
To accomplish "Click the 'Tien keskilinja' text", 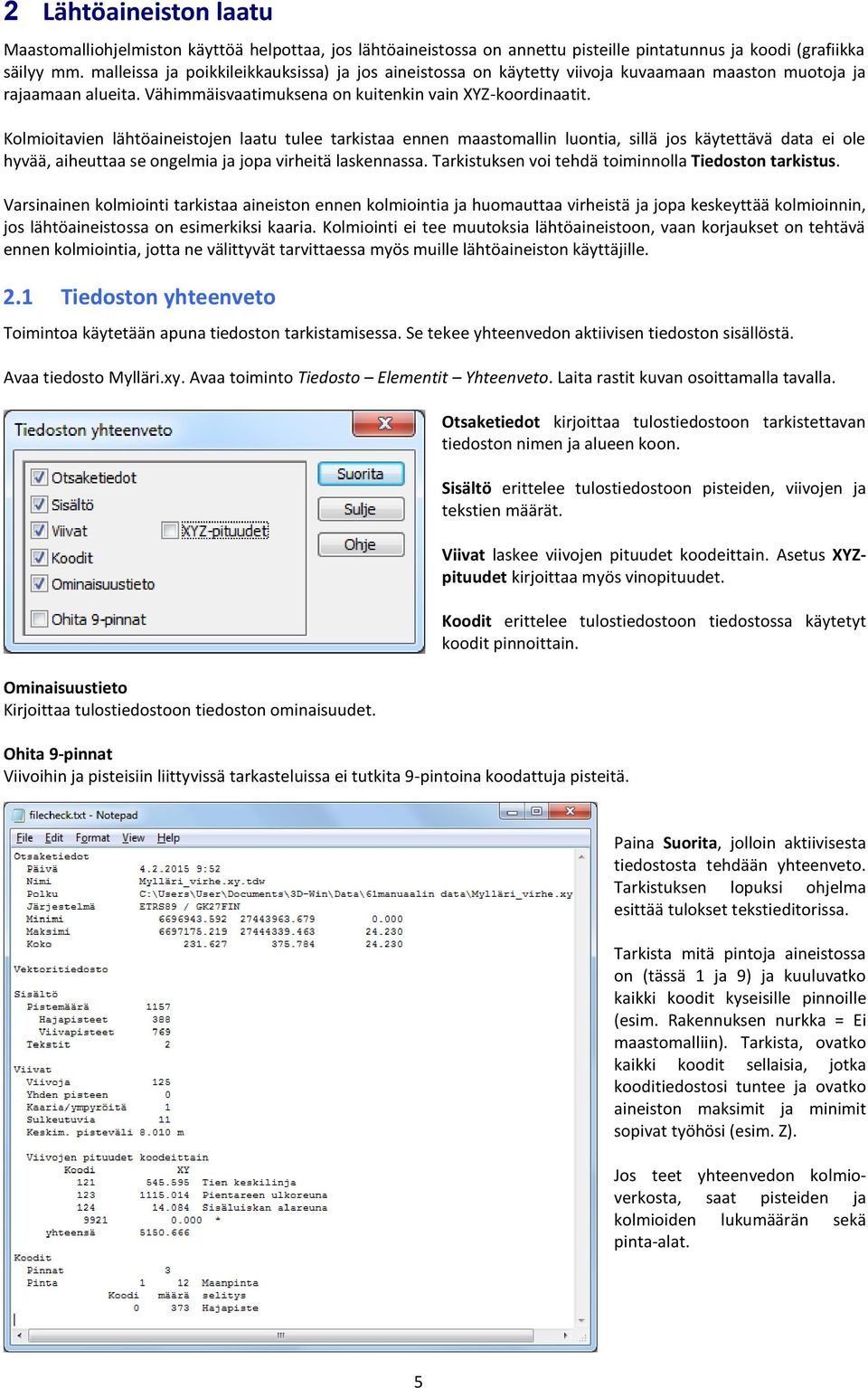I will click(x=250, y=1183).
